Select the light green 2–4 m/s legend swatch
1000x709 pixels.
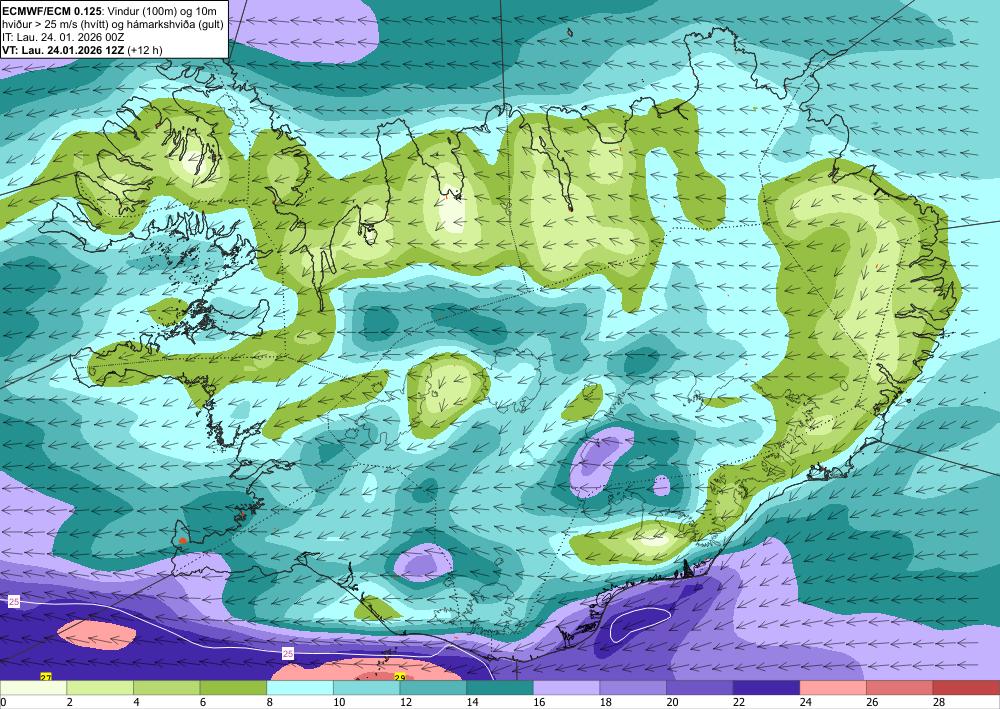(99, 688)
